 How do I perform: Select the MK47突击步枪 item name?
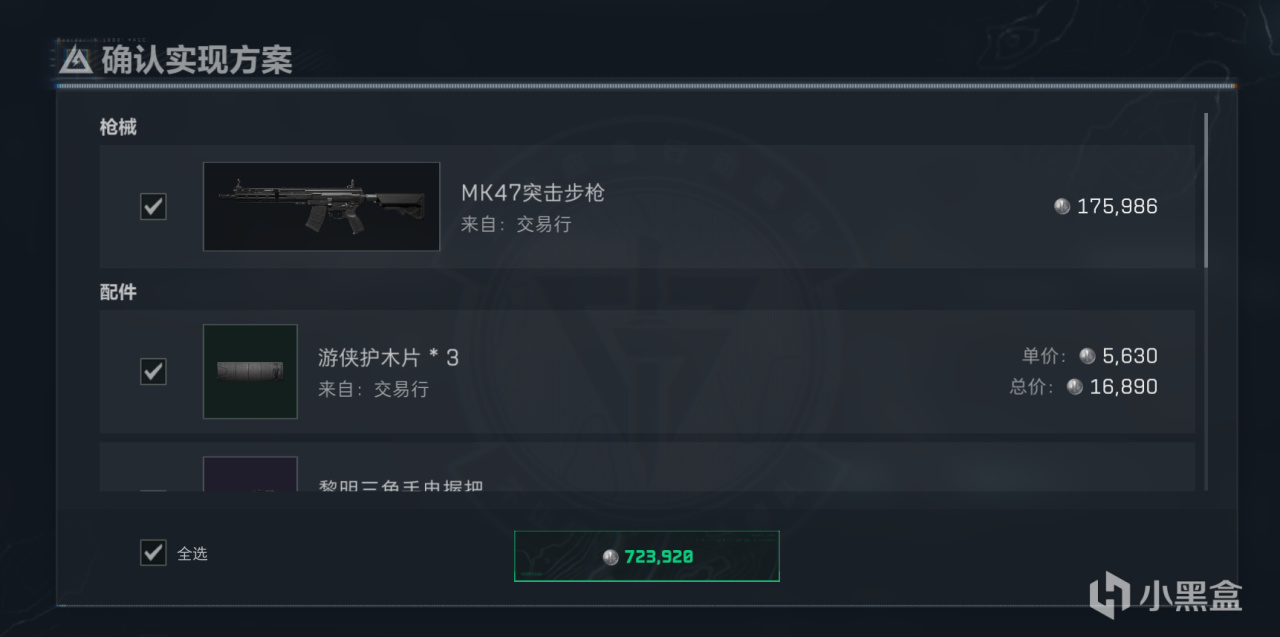click(533, 192)
